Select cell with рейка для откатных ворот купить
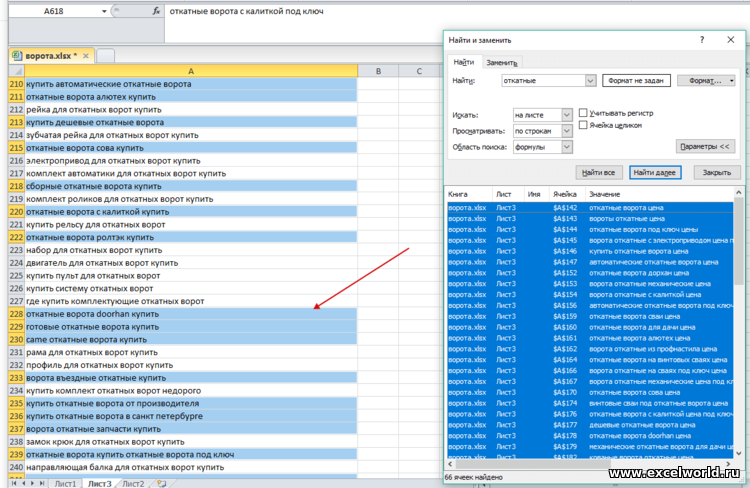Image resolution: width=750 pixels, height=488 pixels. coord(191,110)
